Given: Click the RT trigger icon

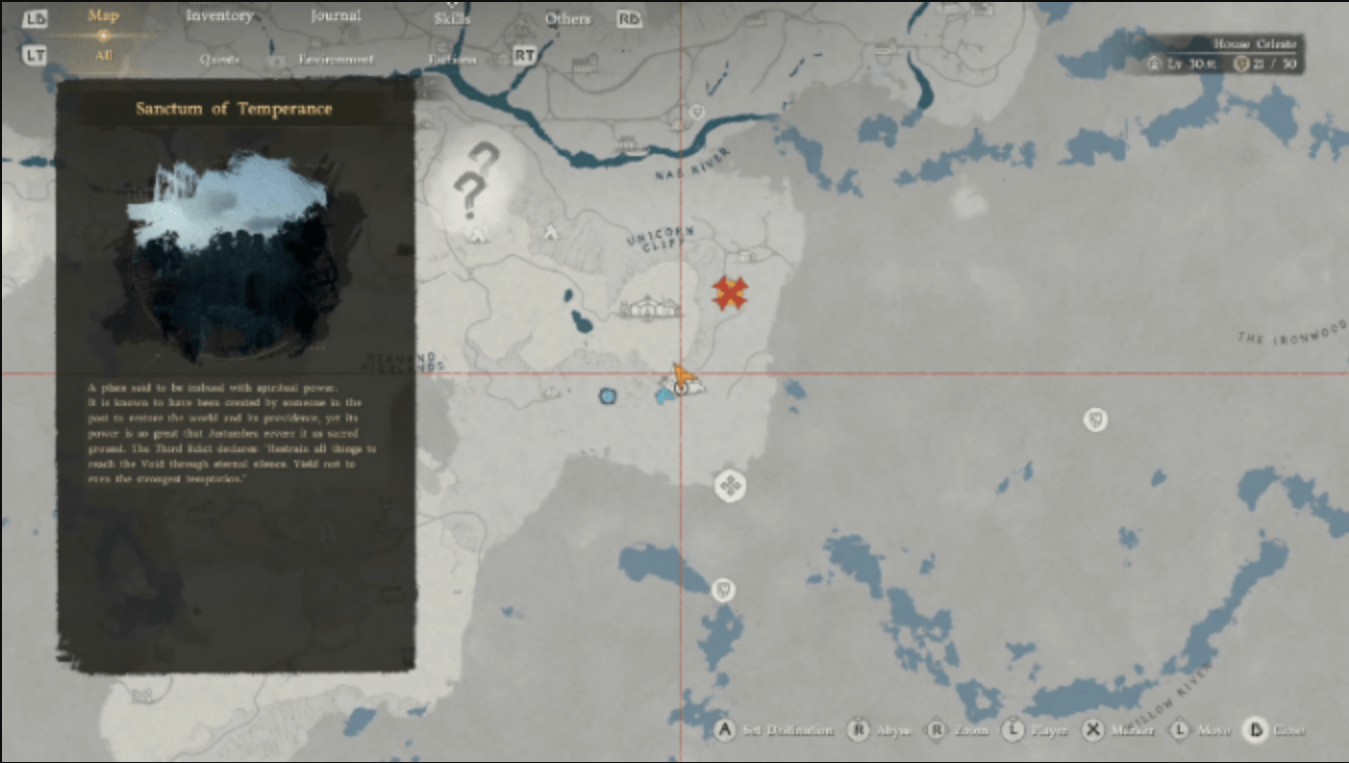Looking at the screenshot, I should tap(524, 56).
